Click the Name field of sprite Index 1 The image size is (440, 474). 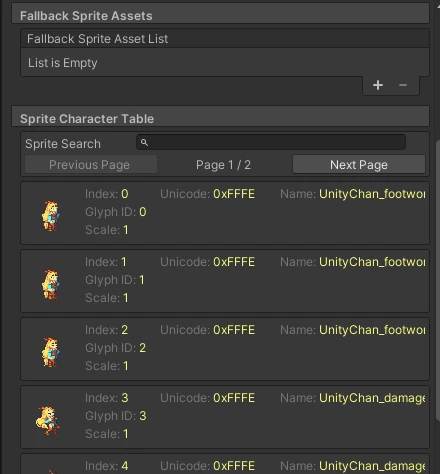372,262
